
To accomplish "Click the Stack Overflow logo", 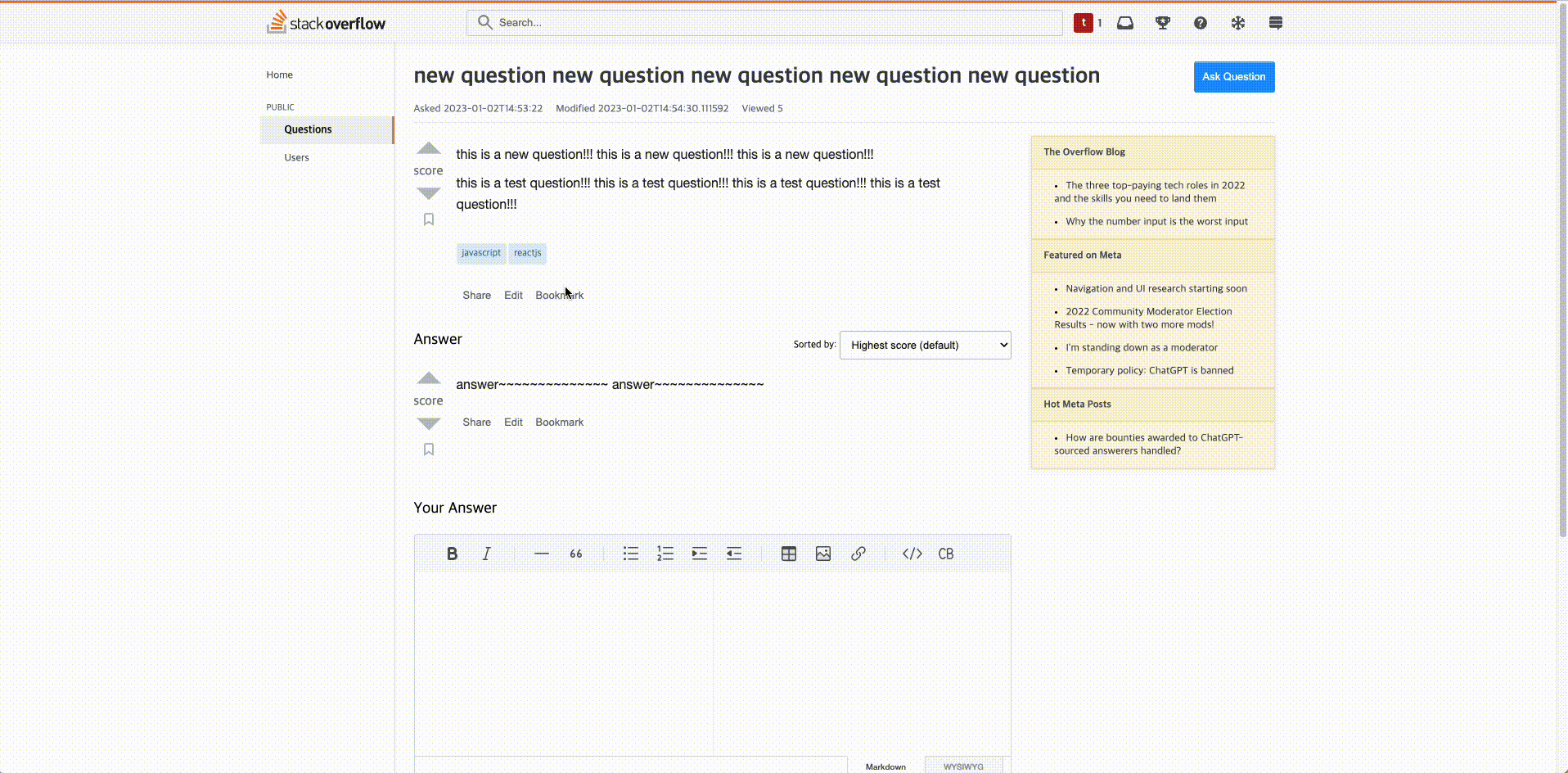I will [x=326, y=22].
